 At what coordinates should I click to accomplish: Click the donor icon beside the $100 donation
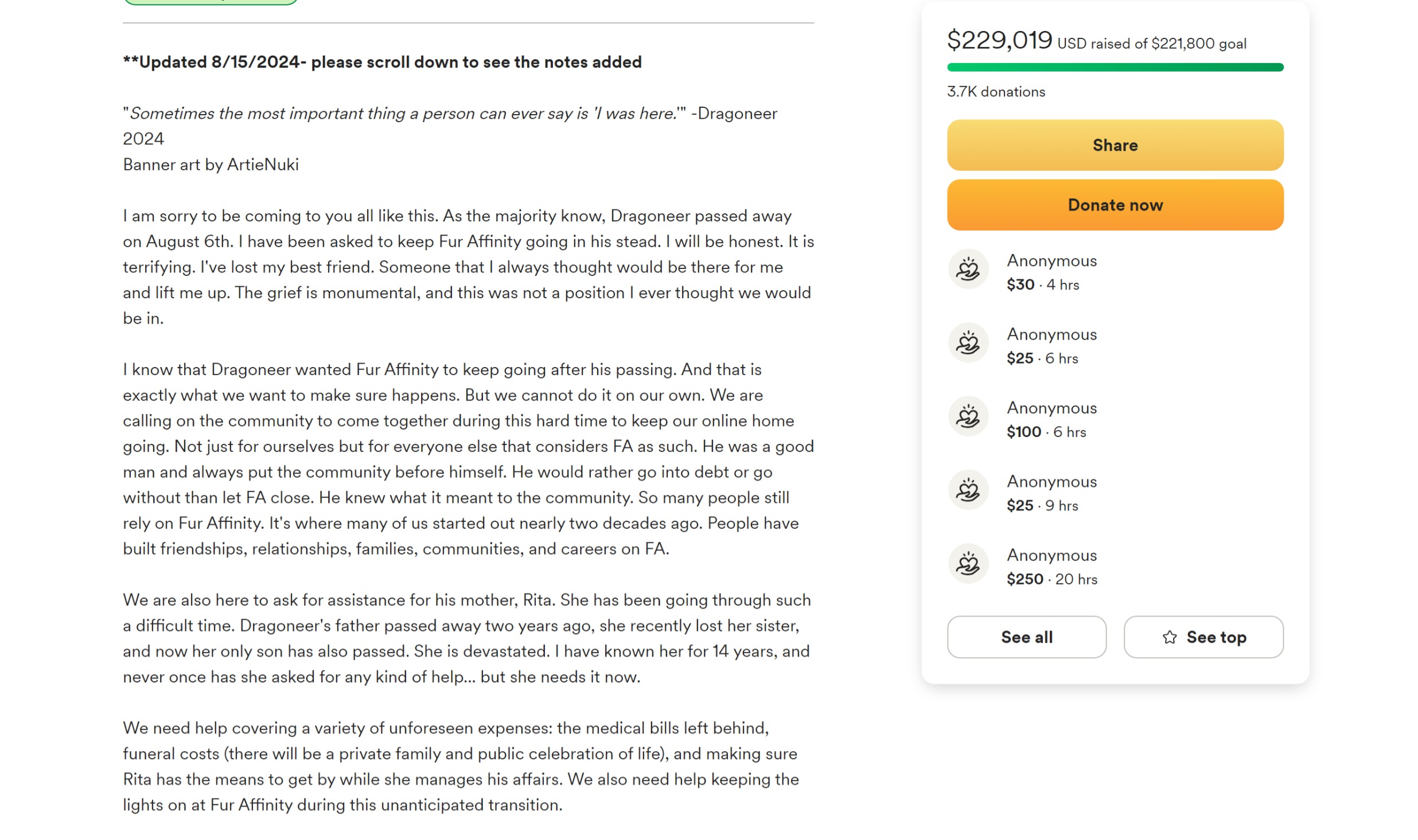tap(968, 416)
